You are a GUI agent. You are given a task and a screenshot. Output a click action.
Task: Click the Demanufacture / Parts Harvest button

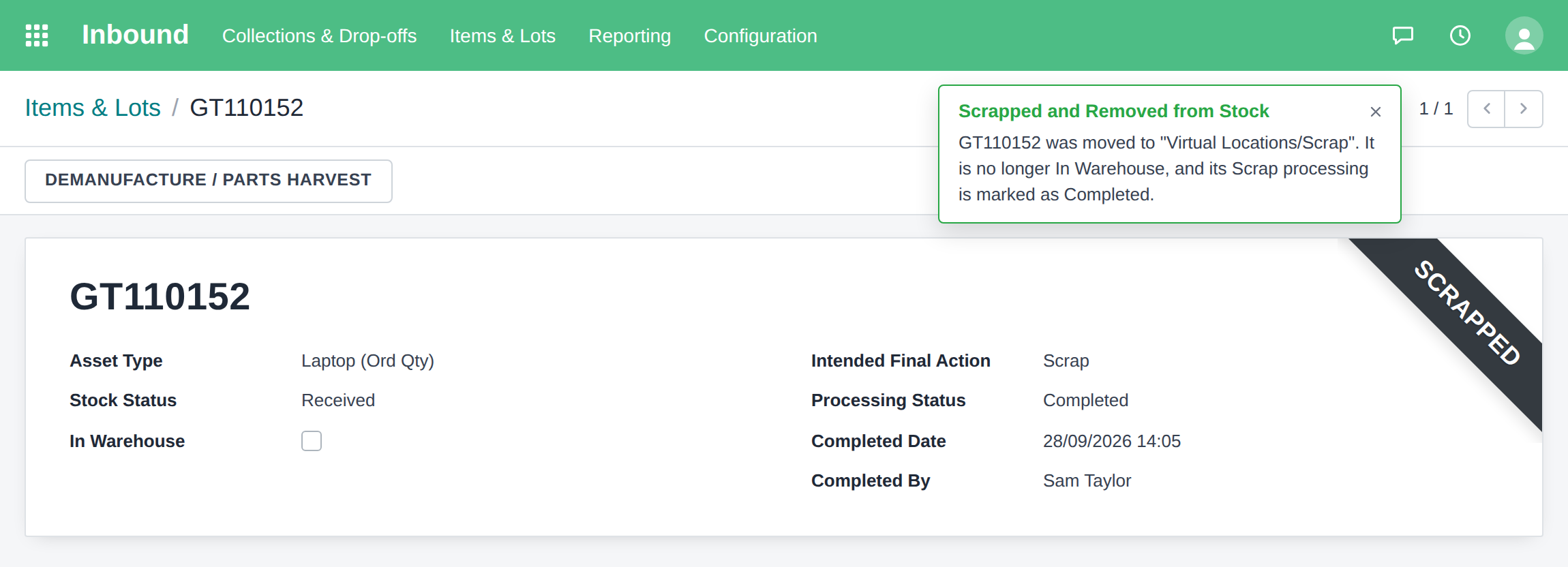pyautogui.click(x=209, y=181)
